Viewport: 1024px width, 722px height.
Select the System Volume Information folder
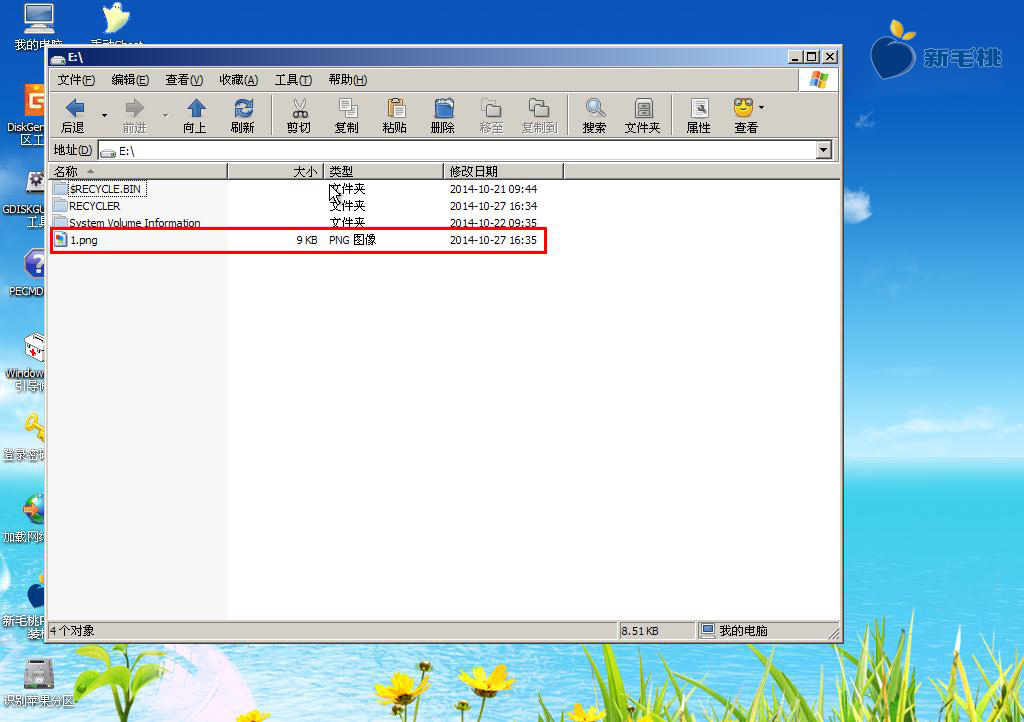pos(135,223)
